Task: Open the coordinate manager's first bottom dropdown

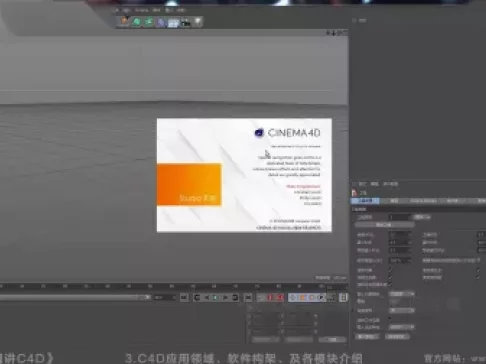Action: (x=266, y=339)
